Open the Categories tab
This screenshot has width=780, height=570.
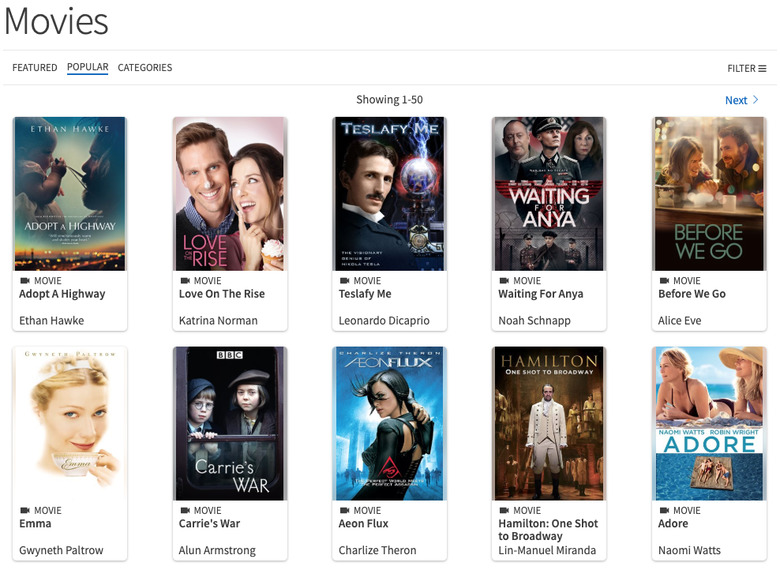click(x=145, y=68)
